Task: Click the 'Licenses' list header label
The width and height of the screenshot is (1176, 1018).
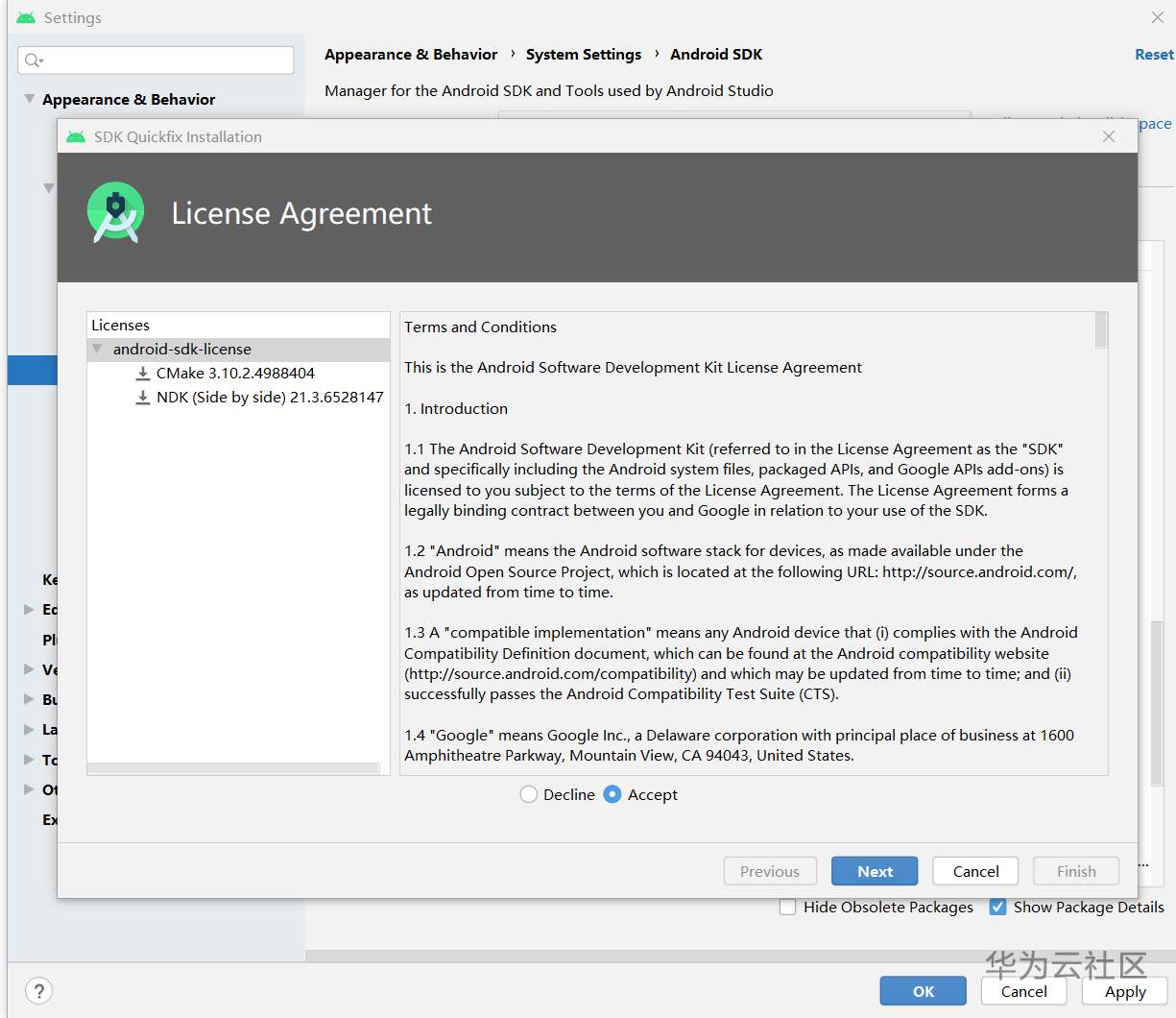Action: coord(120,325)
